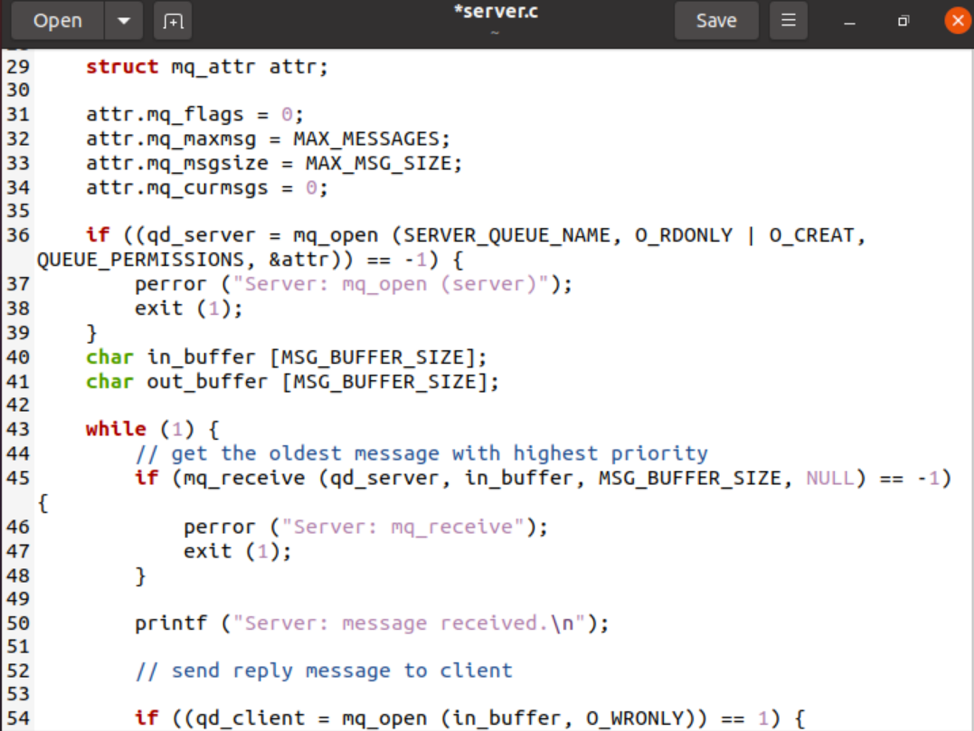Click string "Server: message received.\n"
The height and width of the screenshot is (731, 974).
pos(409,624)
